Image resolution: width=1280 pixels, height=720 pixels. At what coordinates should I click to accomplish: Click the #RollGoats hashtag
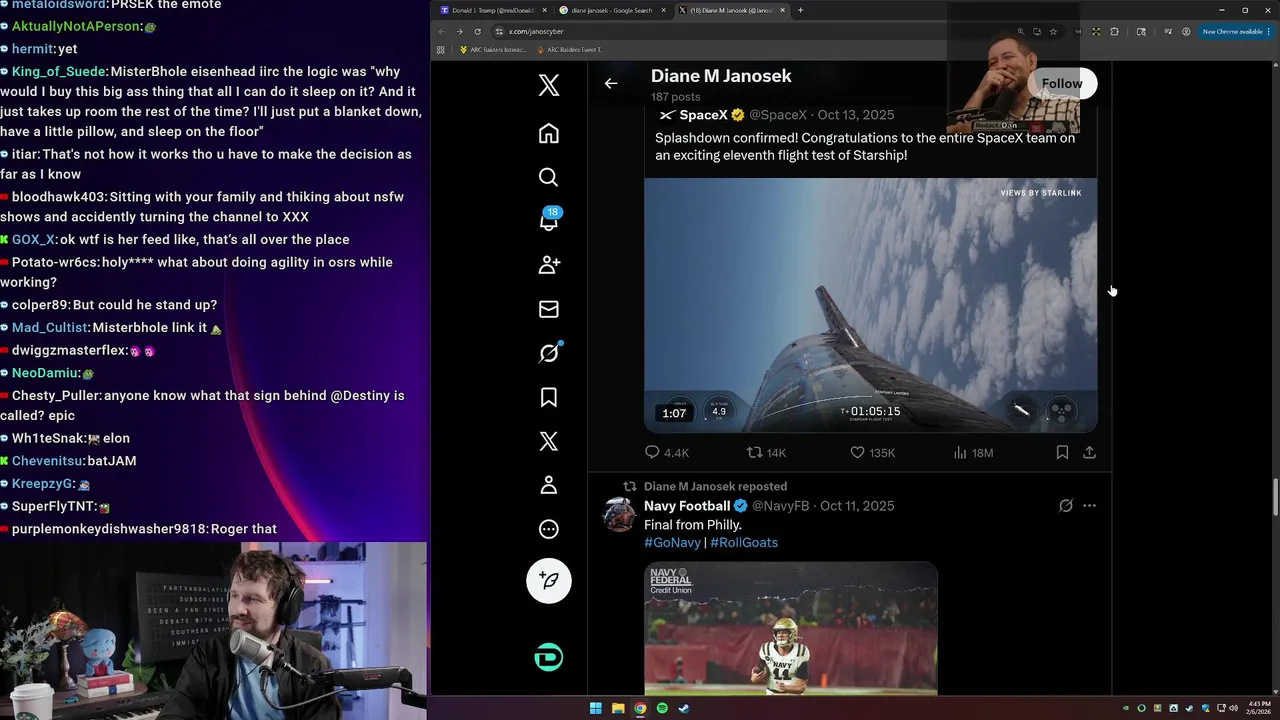tap(744, 543)
